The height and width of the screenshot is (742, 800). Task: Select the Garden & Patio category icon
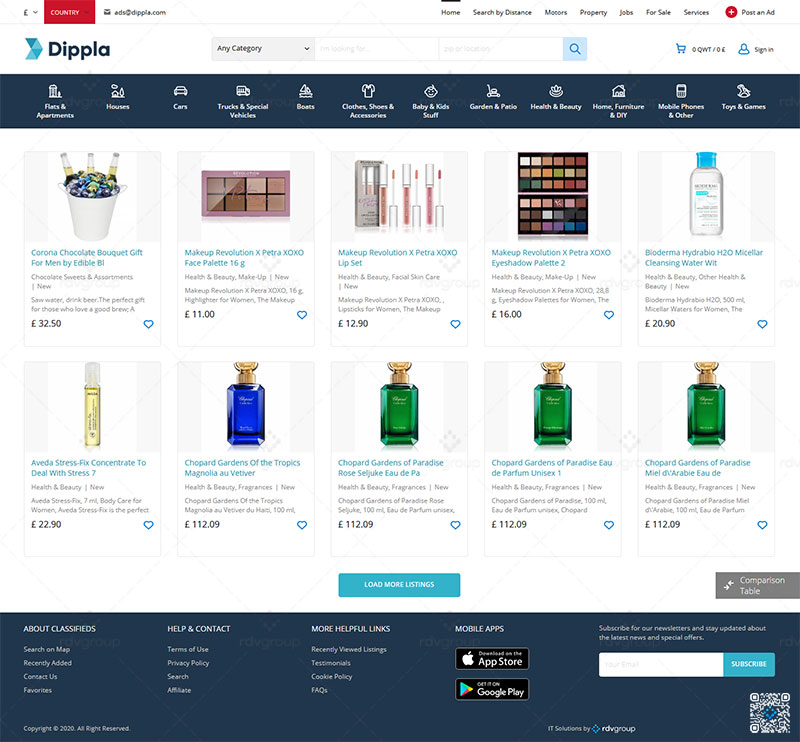click(x=493, y=91)
